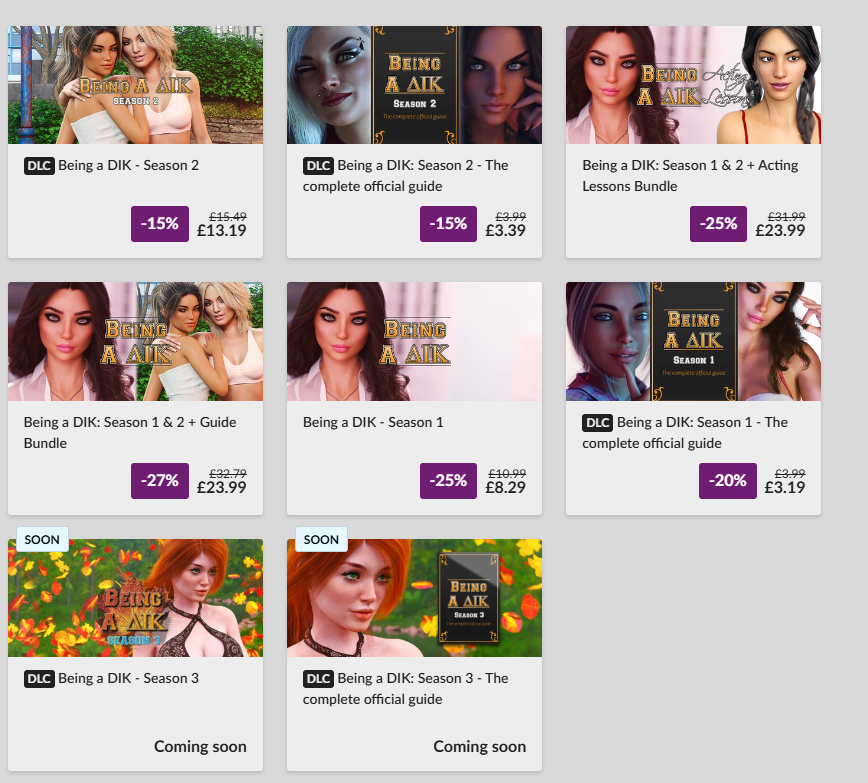The width and height of the screenshot is (868, 783).
Task: Open Season 1 complete official guide thumbnail
Action: 693,342
